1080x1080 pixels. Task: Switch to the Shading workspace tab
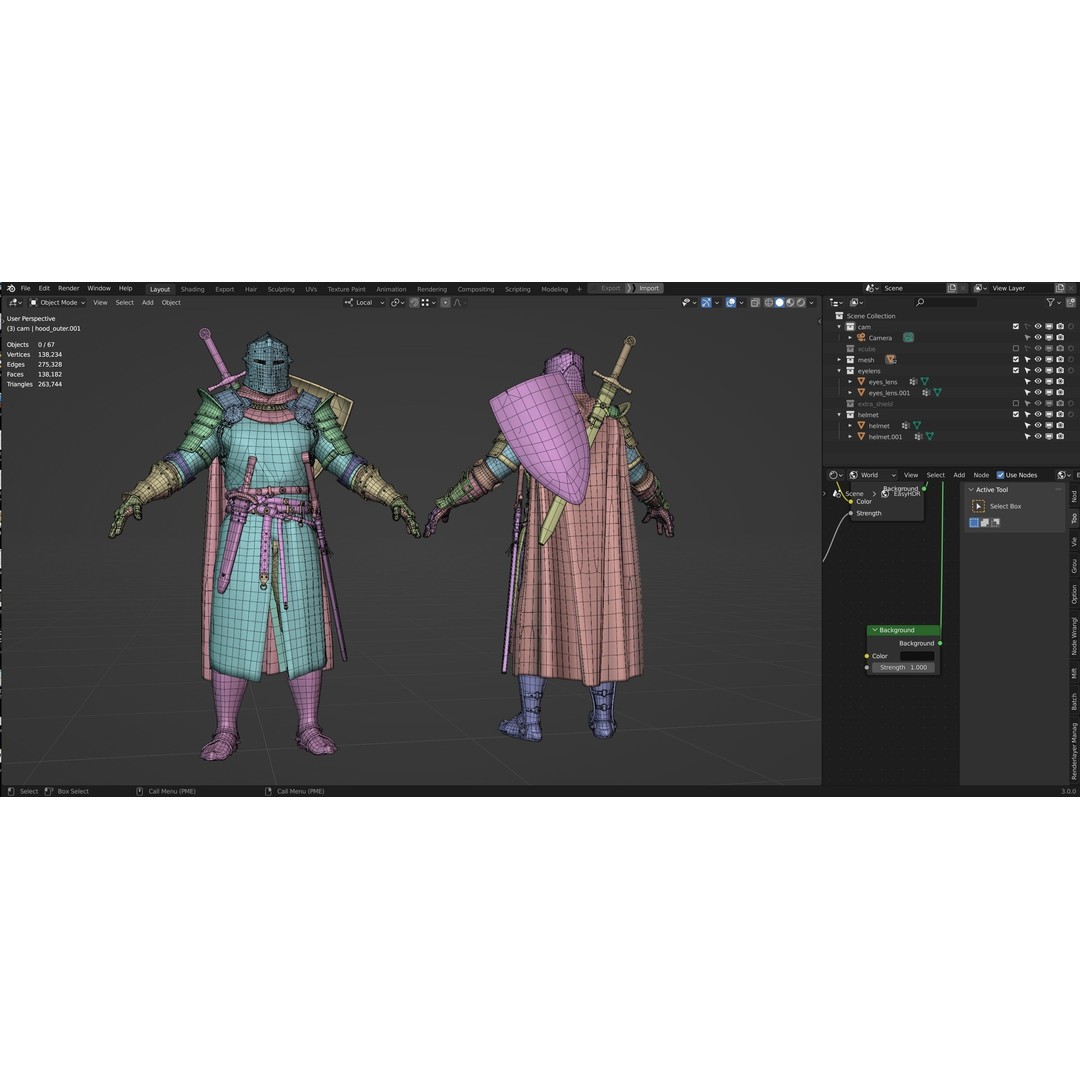point(192,289)
